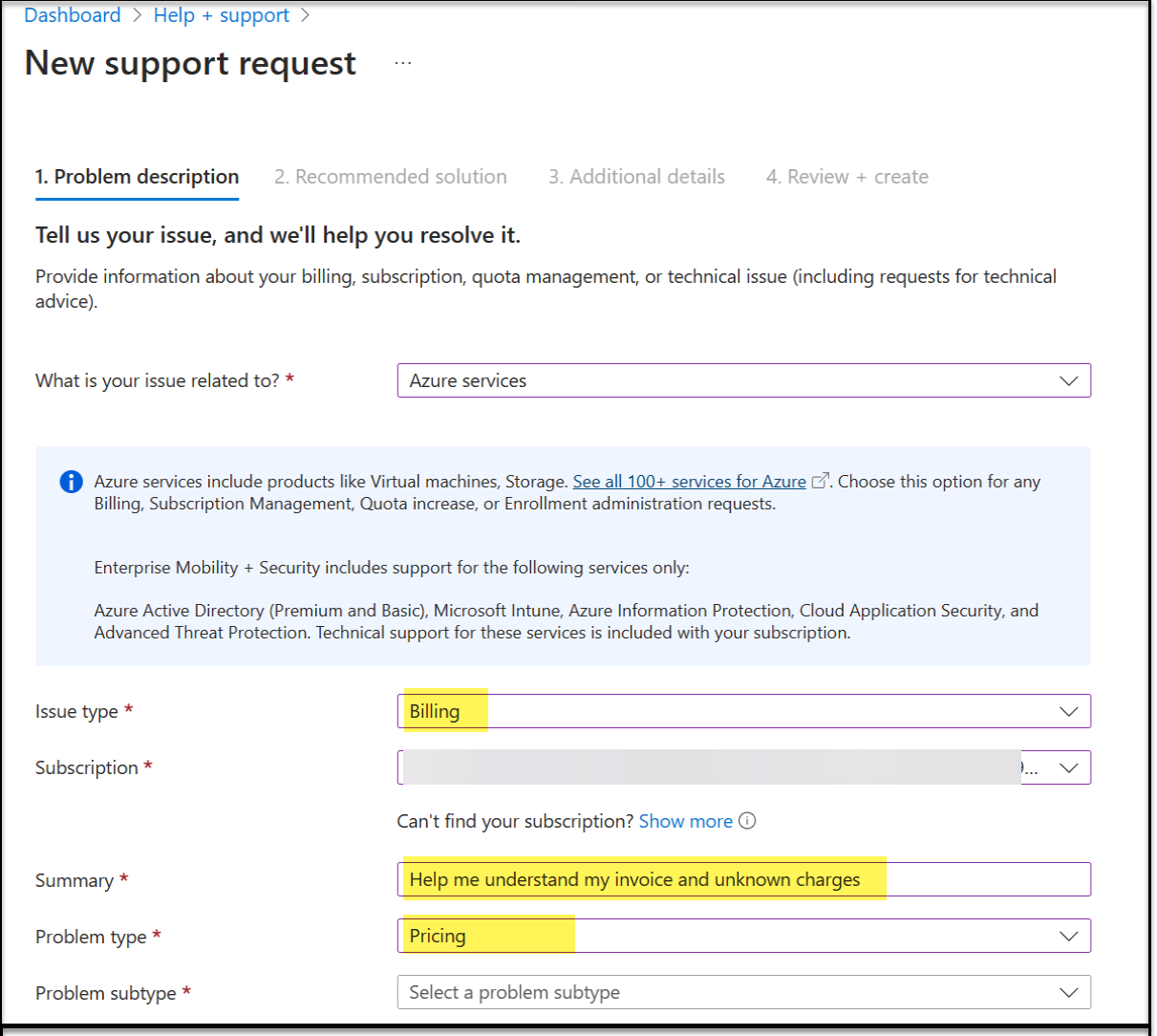
Task: Click the ellipsis next to New support request
Action: pos(402,64)
